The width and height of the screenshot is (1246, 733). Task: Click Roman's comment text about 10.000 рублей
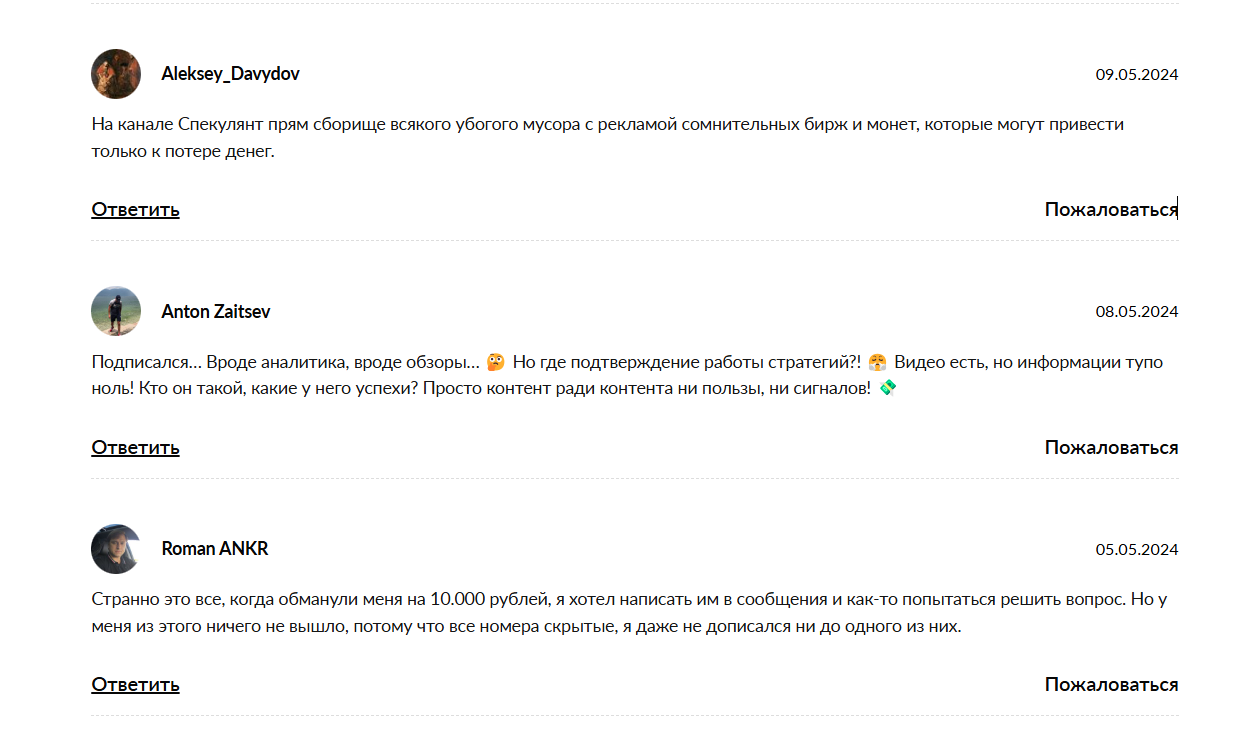point(629,613)
